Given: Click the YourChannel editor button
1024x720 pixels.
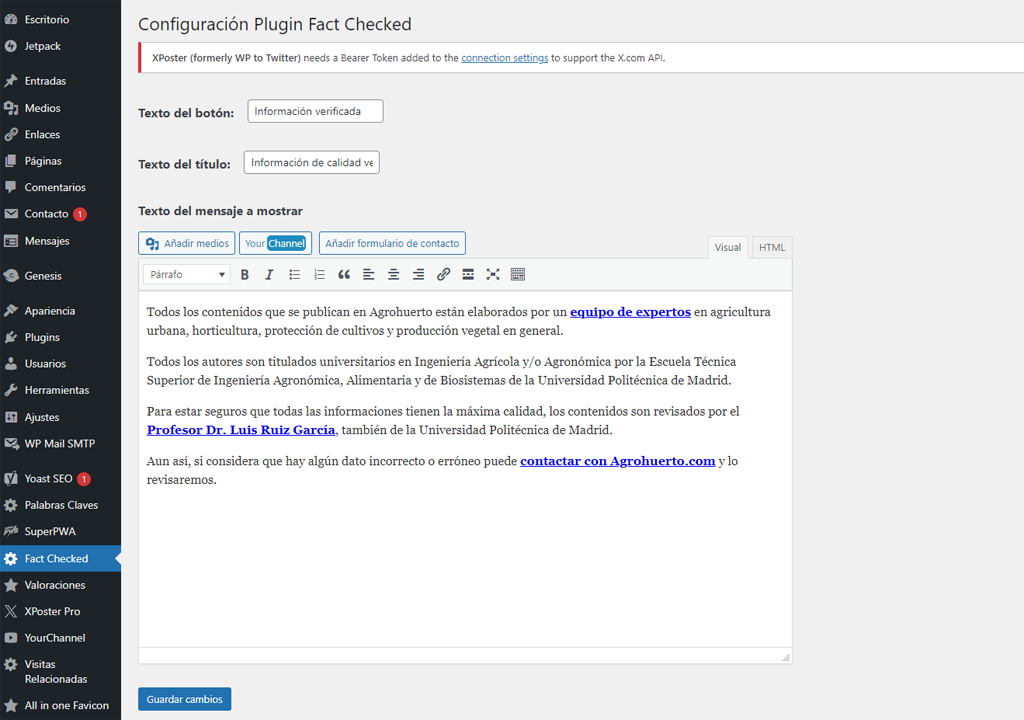Looking at the screenshot, I should pyautogui.click(x=276, y=243).
